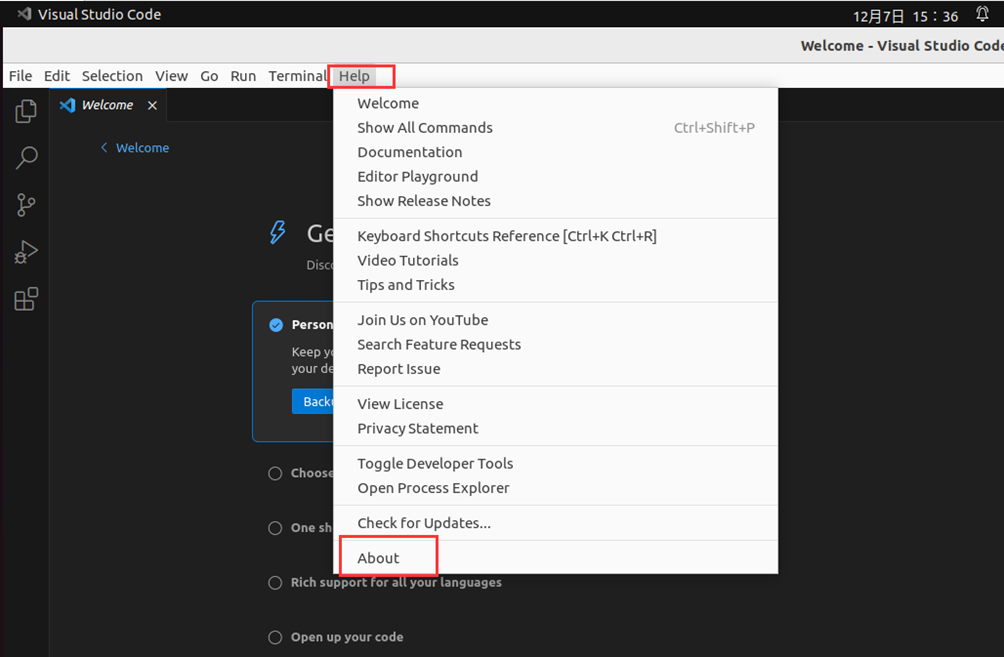
Task: Select the Welcome editor tab
Action: tap(108, 105)
